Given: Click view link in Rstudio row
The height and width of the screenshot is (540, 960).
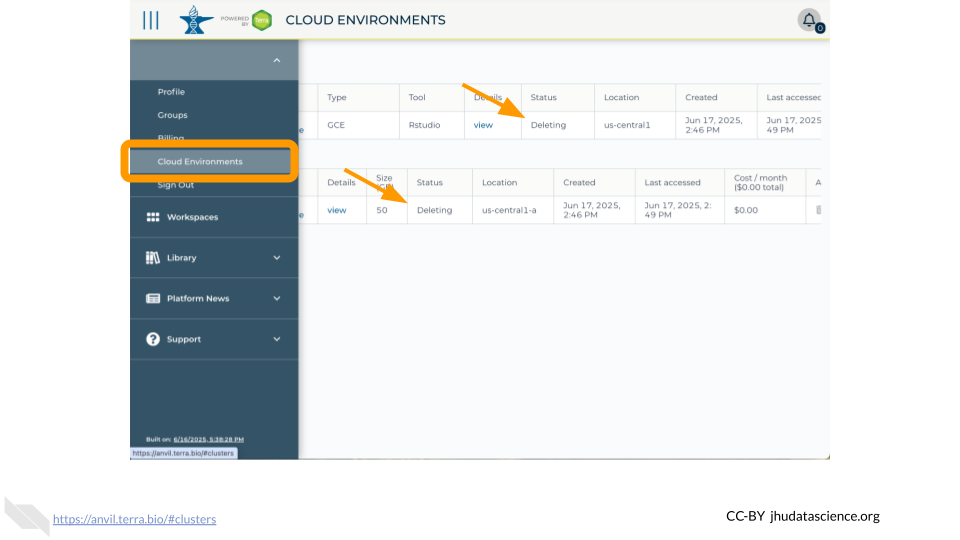Looking at the screenshot, I should (x=483, y=125).
